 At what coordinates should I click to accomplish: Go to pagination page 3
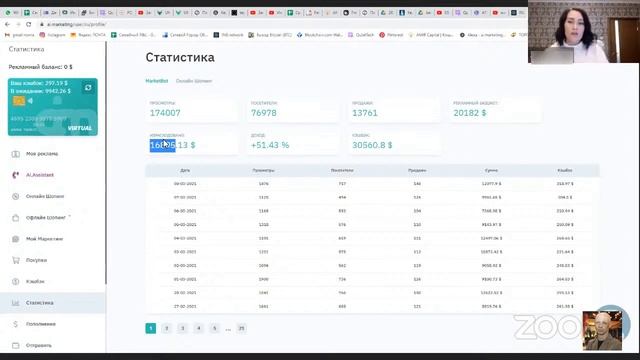click(x=182, y=328)
